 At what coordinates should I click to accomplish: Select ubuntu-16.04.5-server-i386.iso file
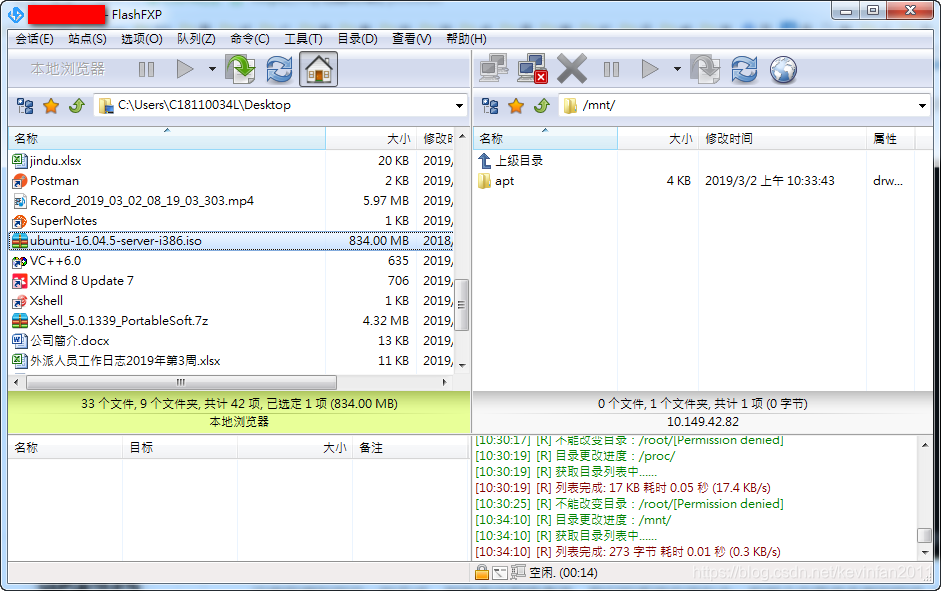click(x=231, y=241)
